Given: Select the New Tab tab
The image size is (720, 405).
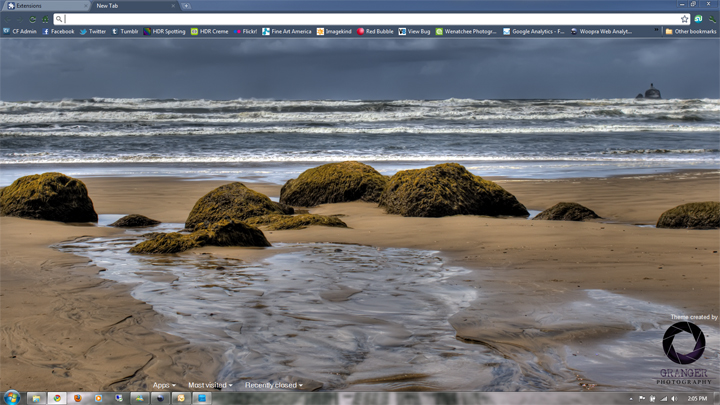Looking at the screenshot, I should 130,6.
